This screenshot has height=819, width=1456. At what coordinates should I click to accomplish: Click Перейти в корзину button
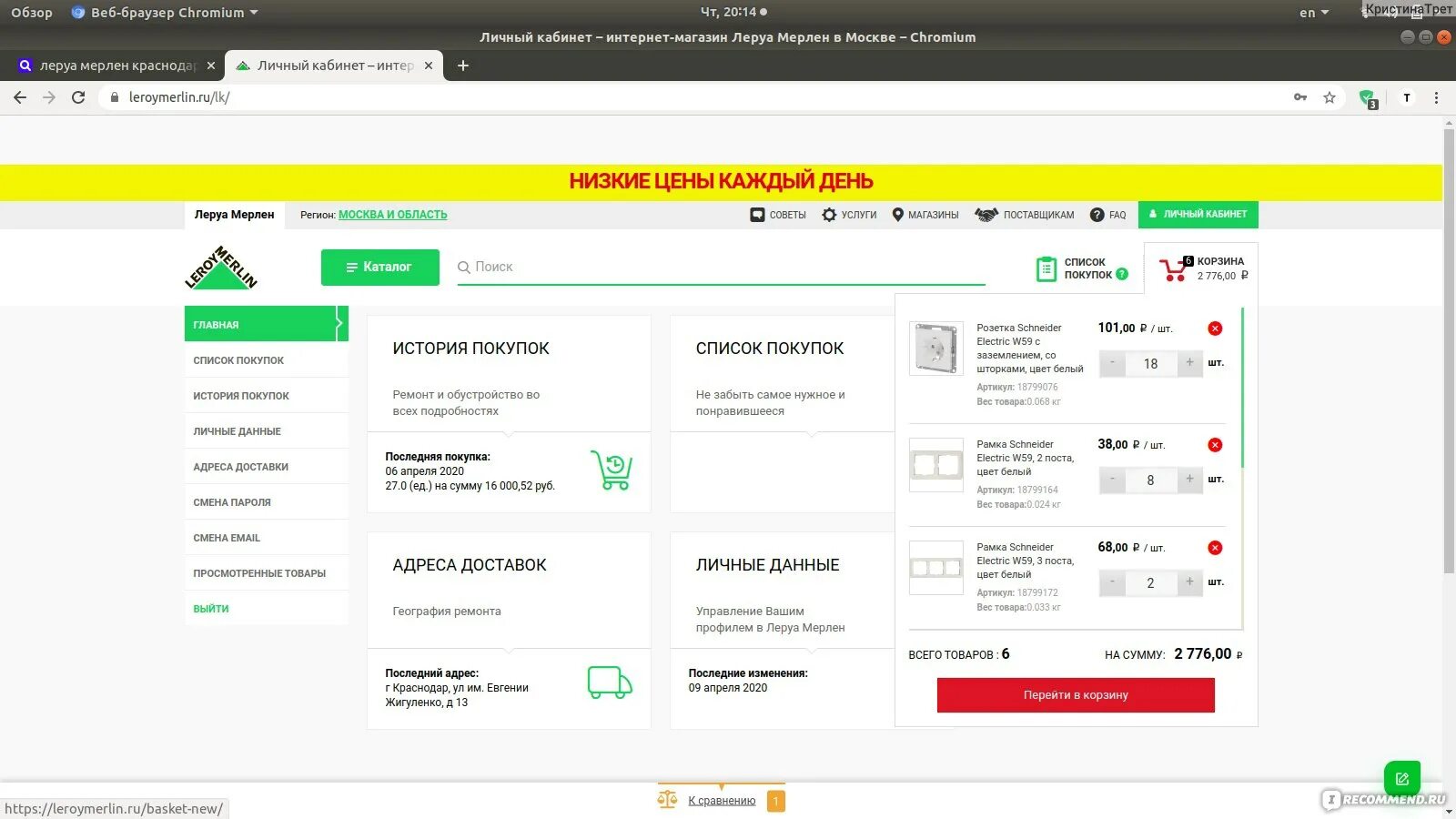coord(1076,695)
